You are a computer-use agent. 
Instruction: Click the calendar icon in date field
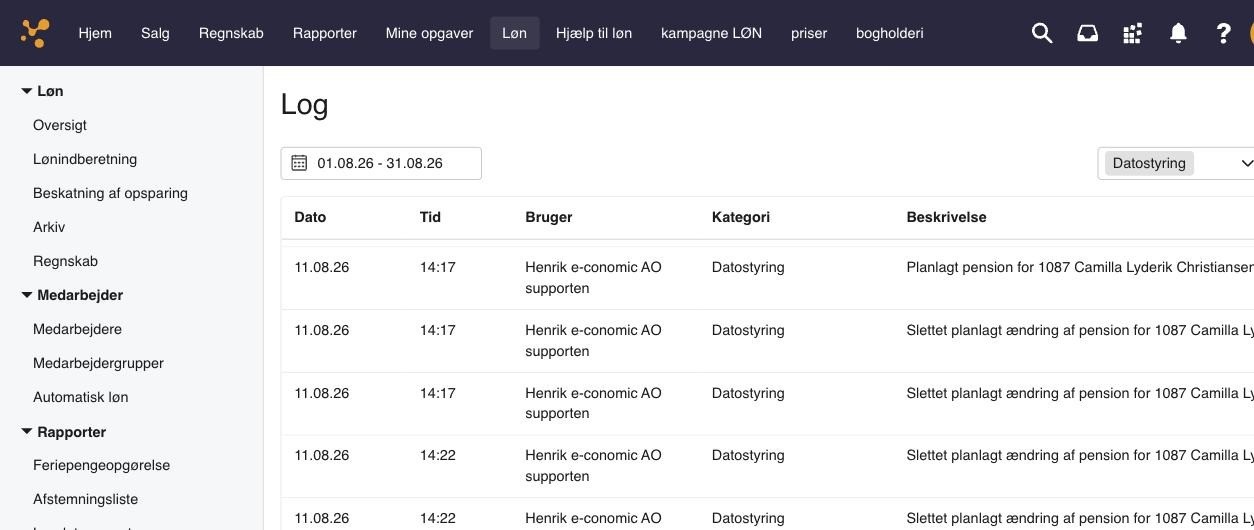299,163
